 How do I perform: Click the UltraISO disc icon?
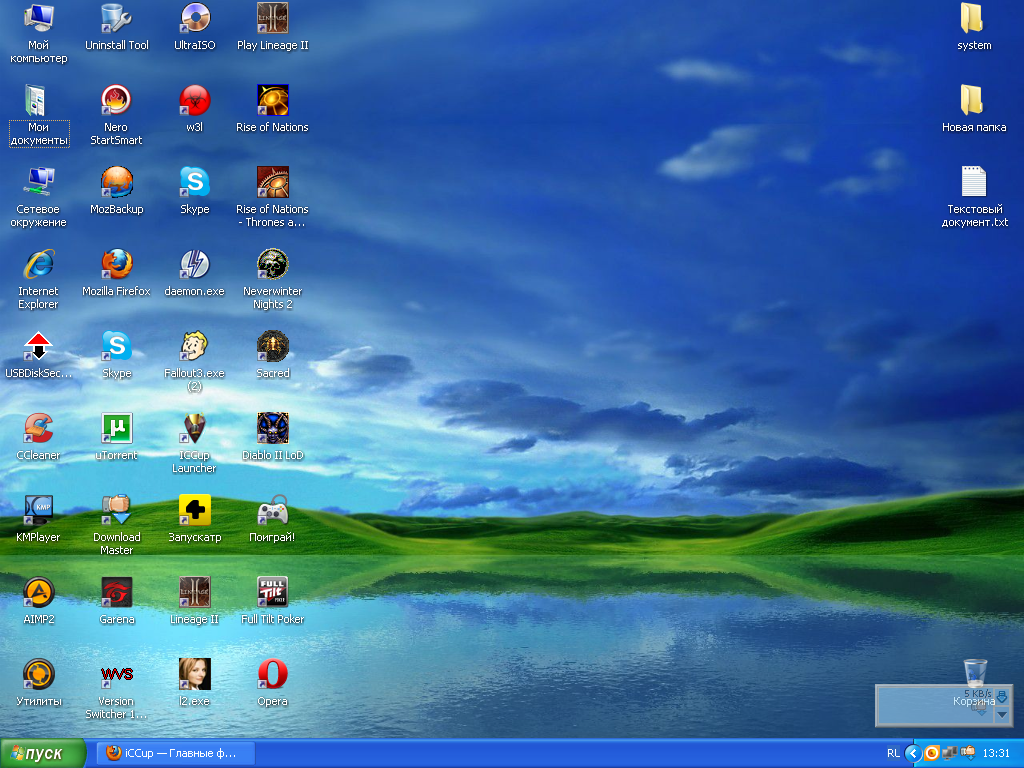195,18
